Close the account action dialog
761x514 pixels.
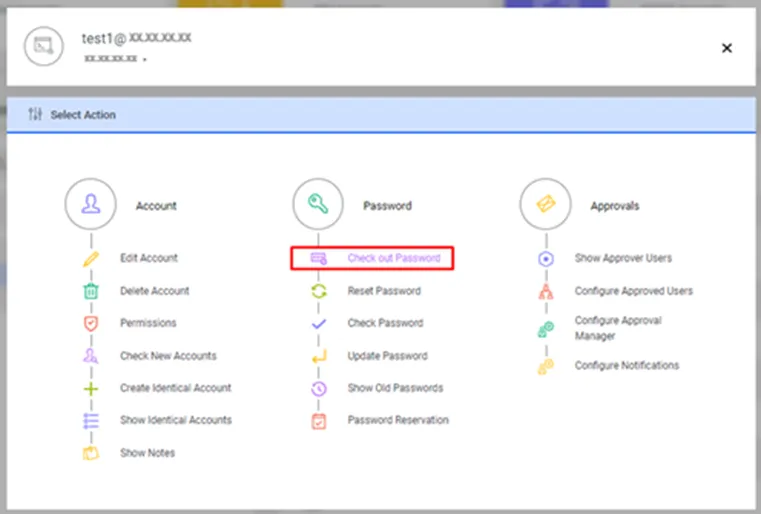[x=727, y=48]
